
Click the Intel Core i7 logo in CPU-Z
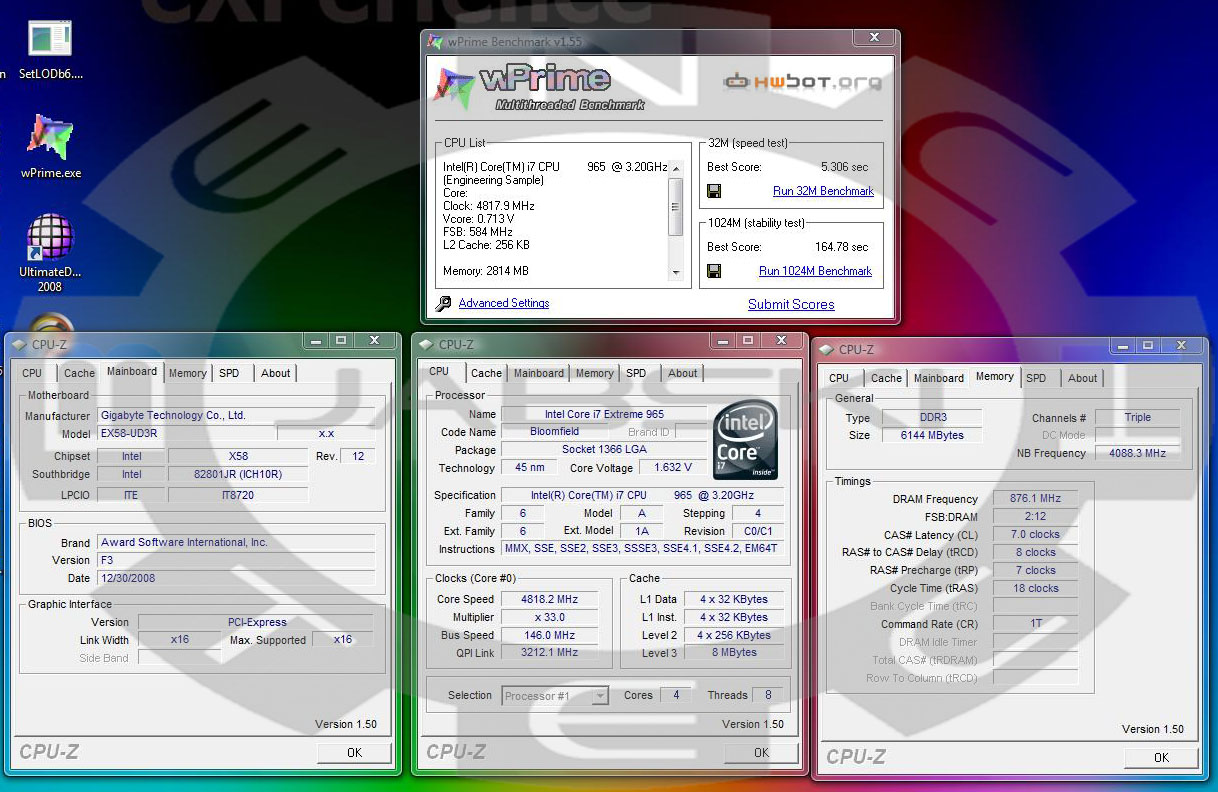[x=745, y=440]
